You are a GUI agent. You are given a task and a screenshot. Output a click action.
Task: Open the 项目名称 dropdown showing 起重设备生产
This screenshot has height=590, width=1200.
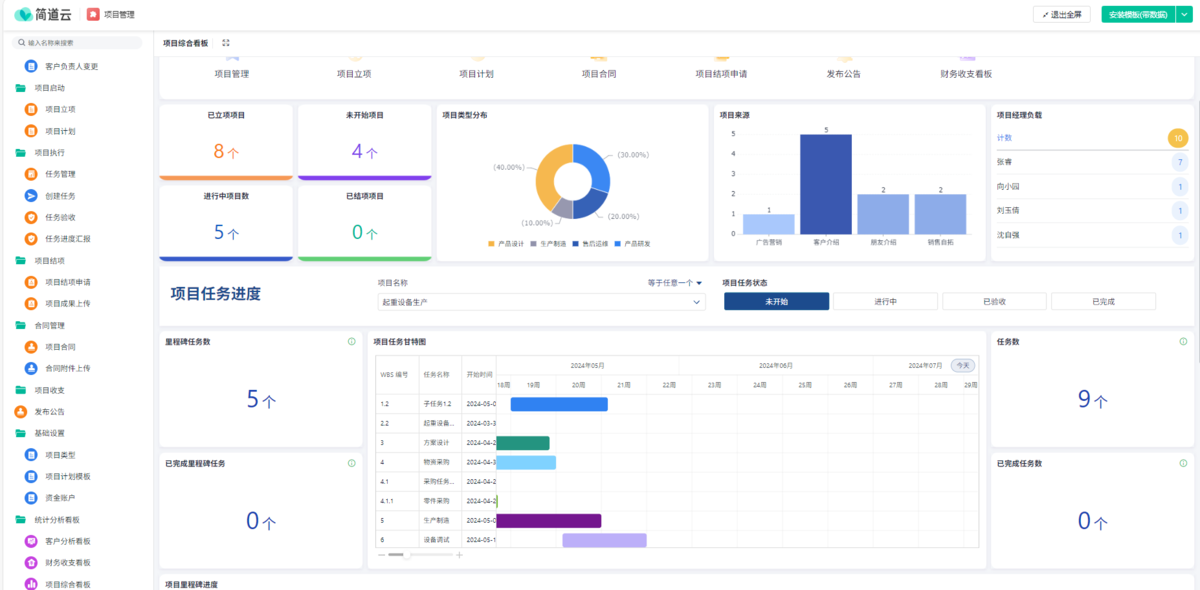540,301
